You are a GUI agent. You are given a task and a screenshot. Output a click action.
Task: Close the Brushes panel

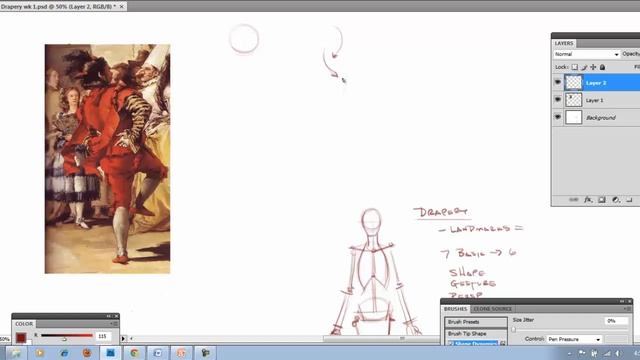point(630,301)
